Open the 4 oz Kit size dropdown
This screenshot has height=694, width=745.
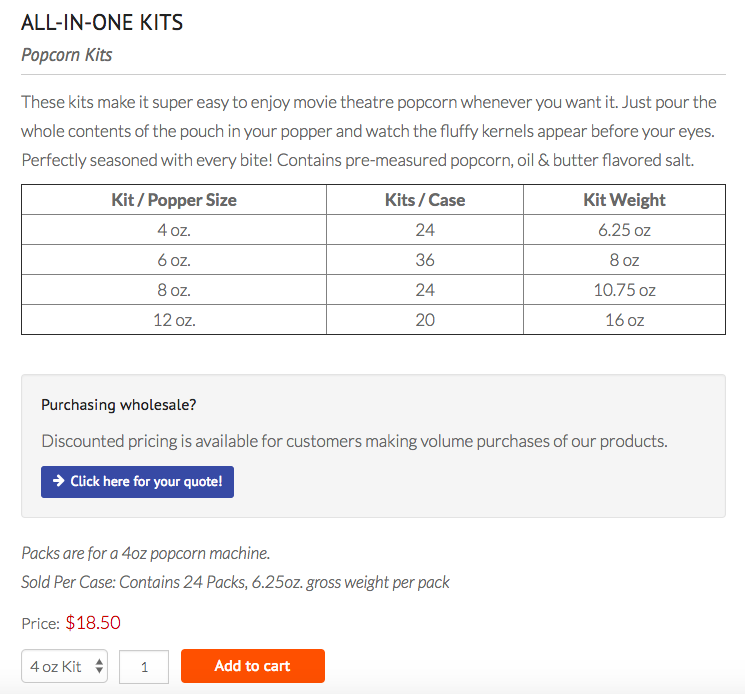(66, 666)
